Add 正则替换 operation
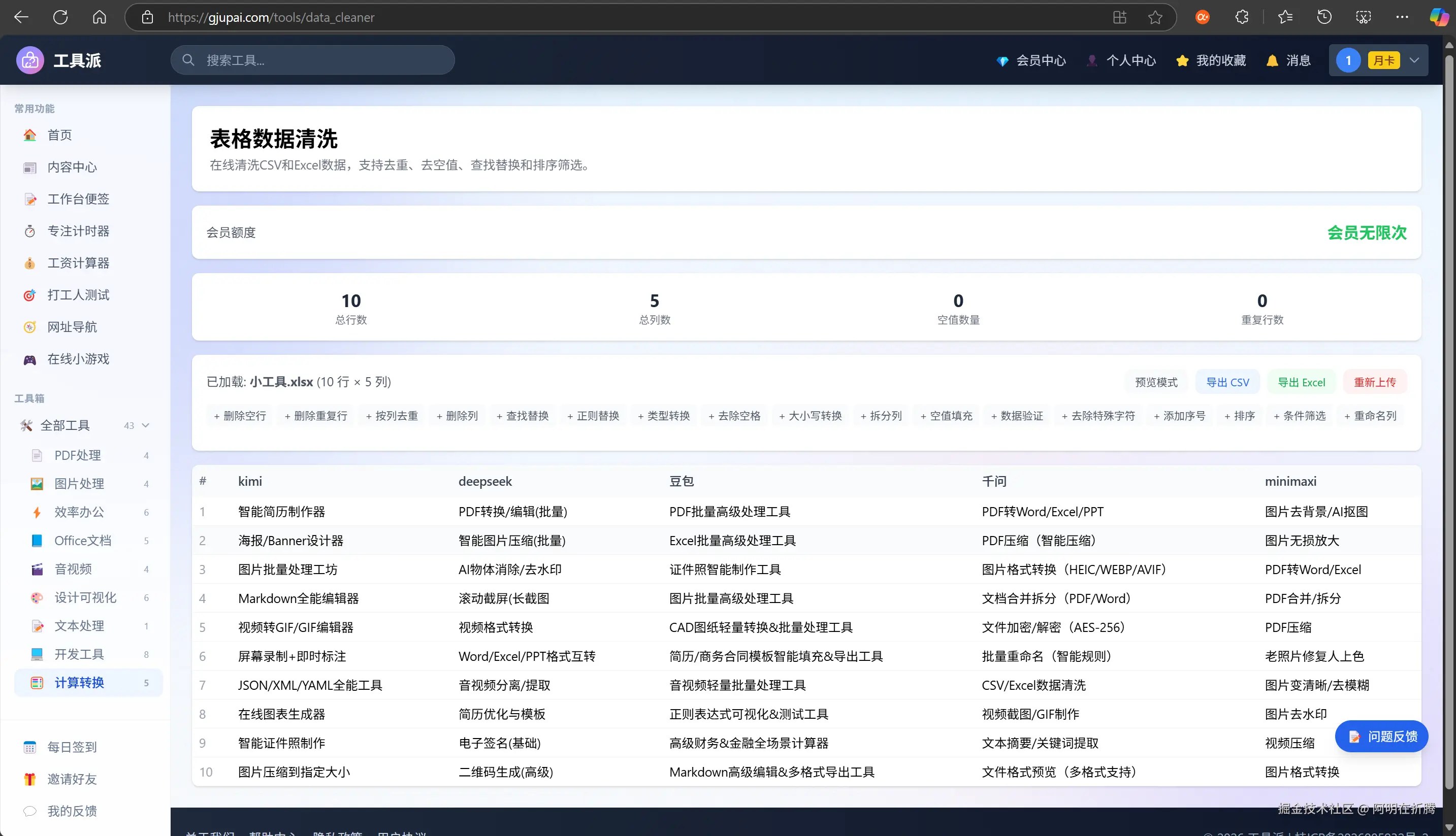The width and height of the screenshot is (1456, 836). 593,416
